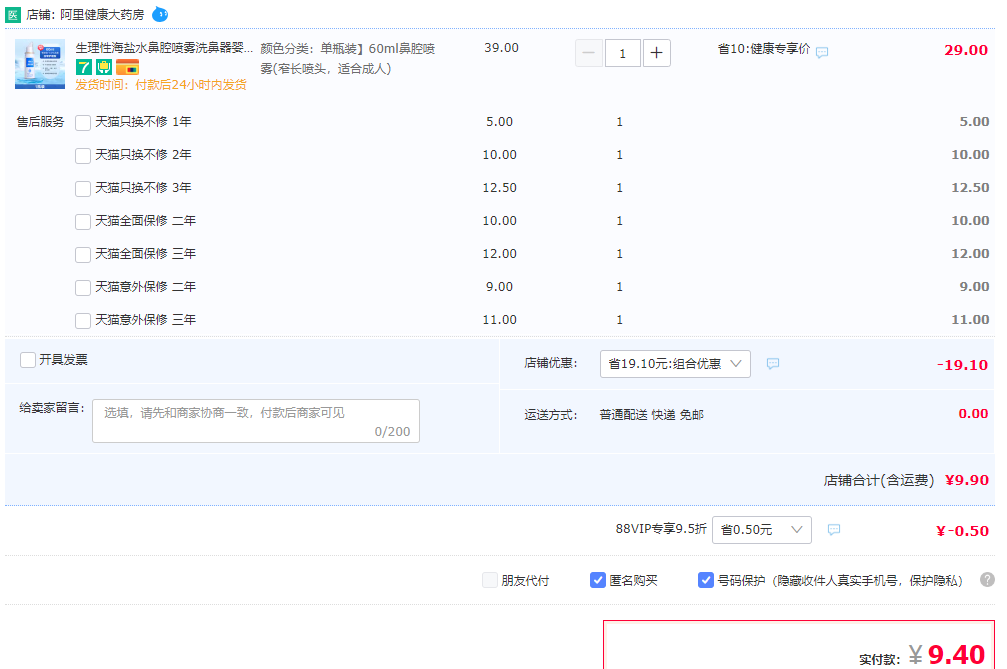Tick 天猫全面保修 三年 checkbox

click(83, 255)
